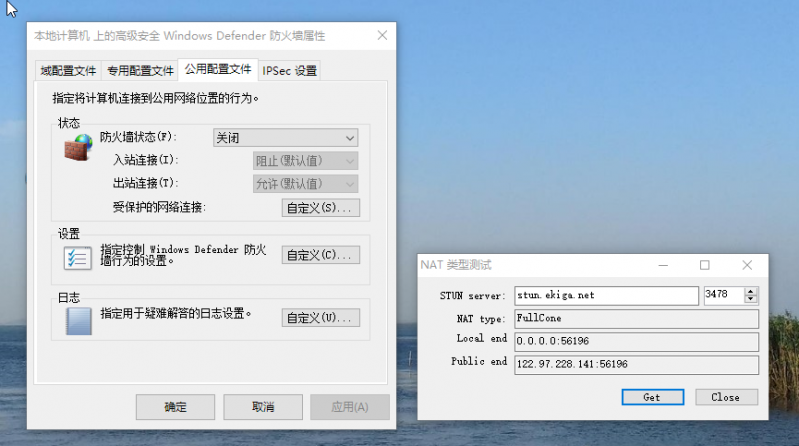
Task: Click the Public end label
Action: tap(479, 361)
